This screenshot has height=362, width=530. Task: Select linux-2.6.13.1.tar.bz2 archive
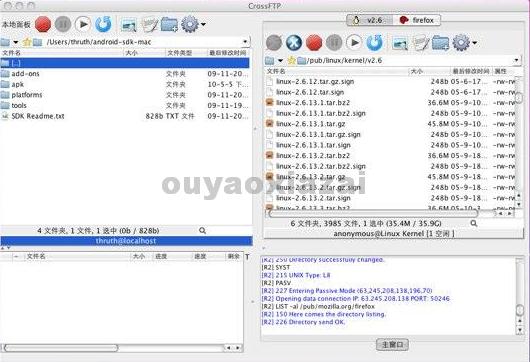(390, 102)
